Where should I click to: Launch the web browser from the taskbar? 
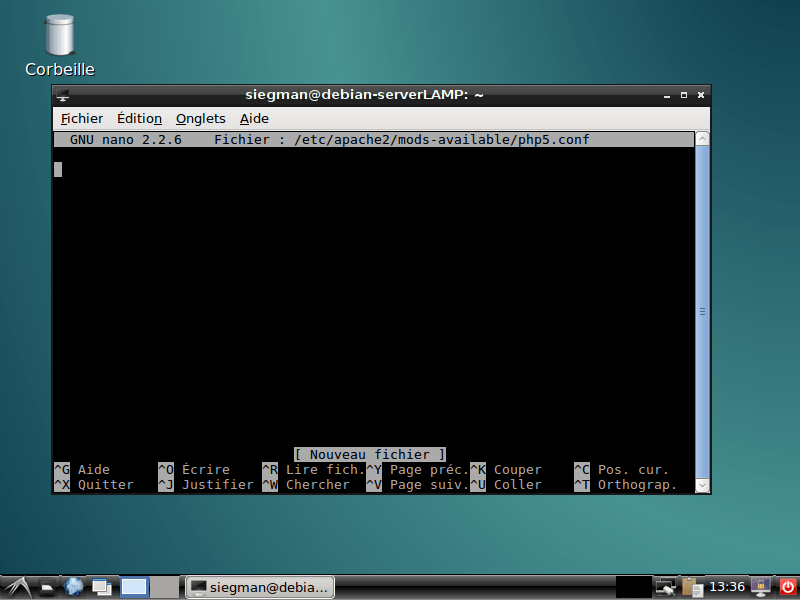[x=74, y=587]
